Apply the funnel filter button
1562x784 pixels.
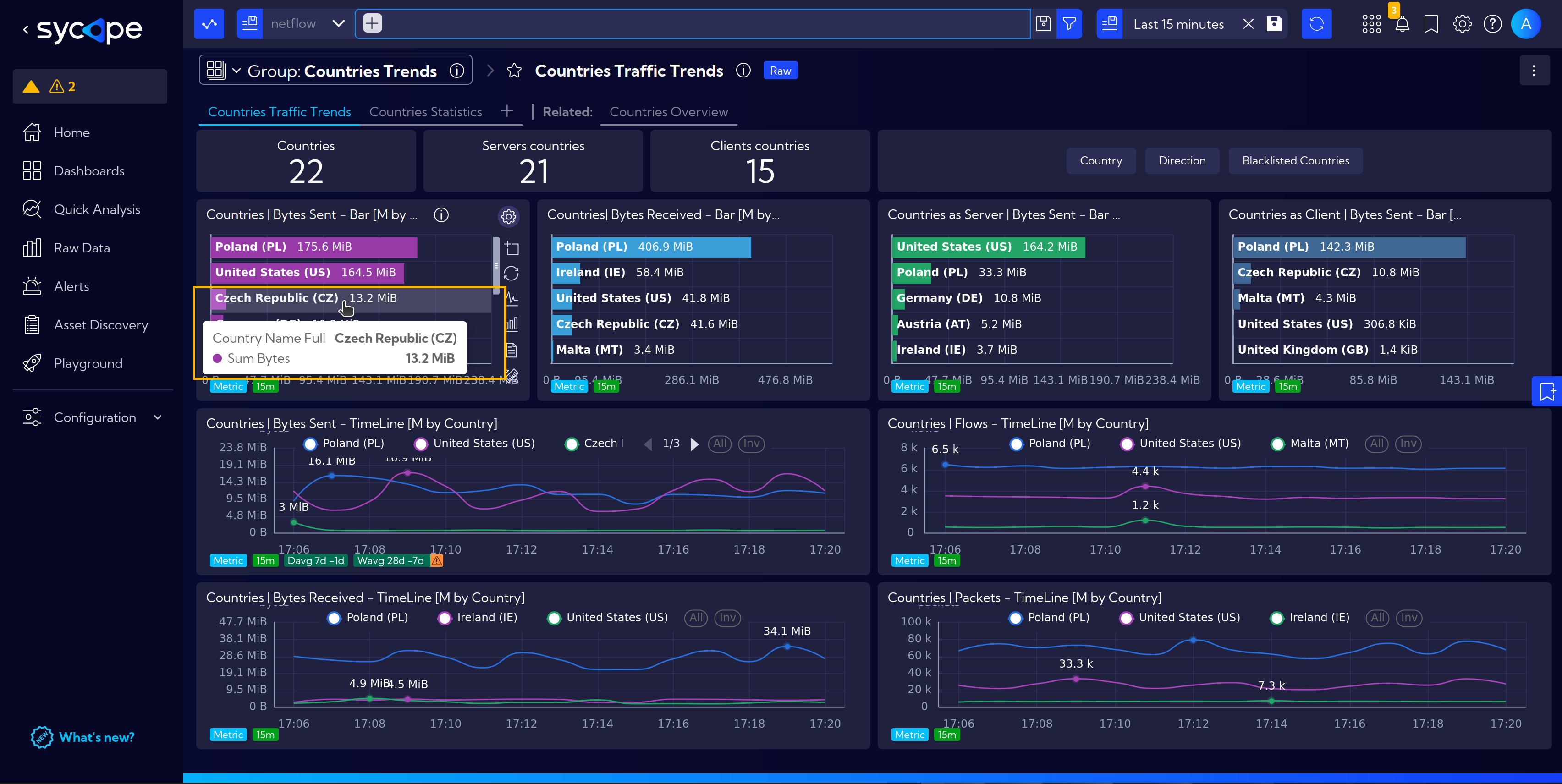1069,24
